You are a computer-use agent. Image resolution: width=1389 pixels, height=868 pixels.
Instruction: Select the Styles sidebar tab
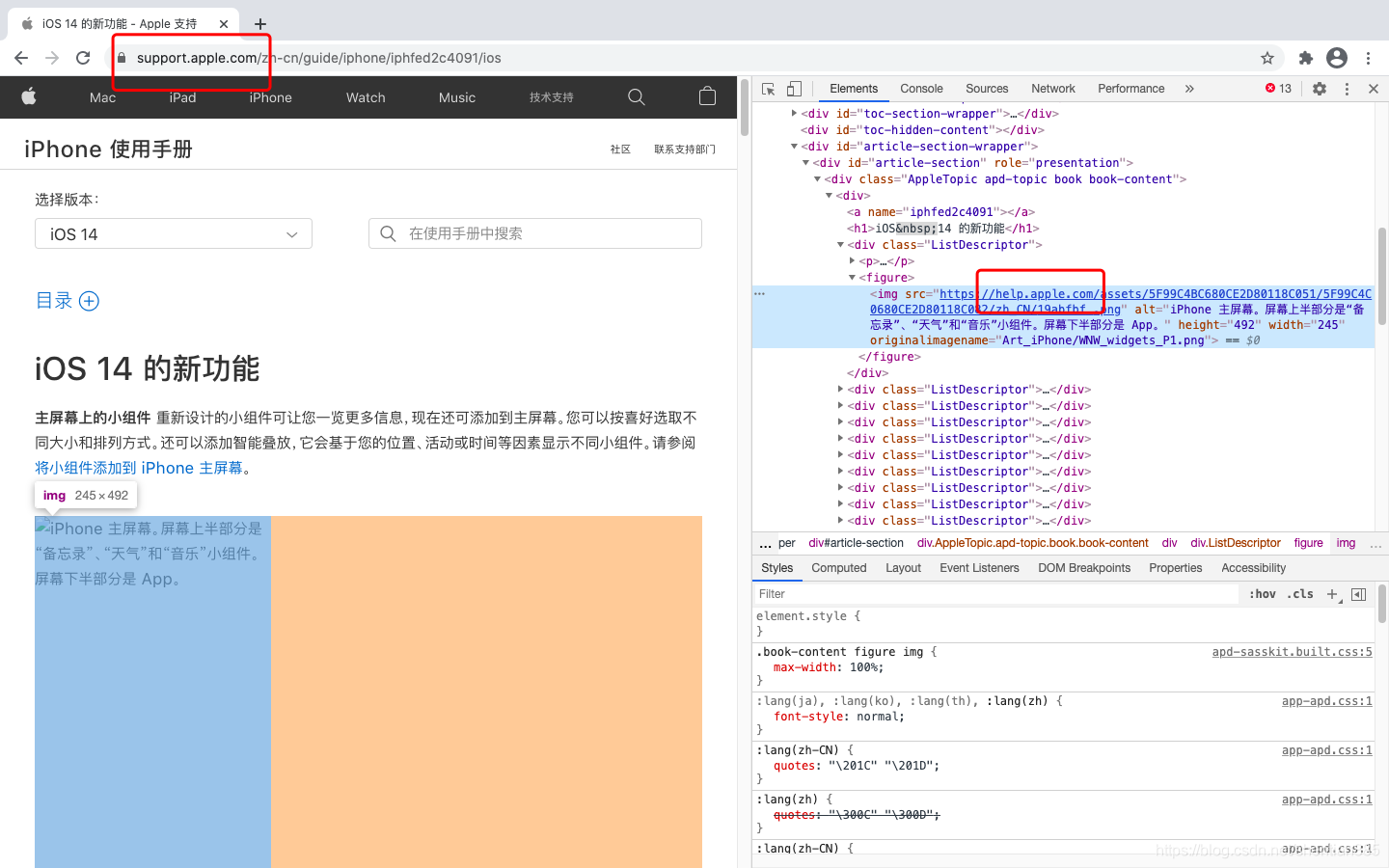point(776,568)
